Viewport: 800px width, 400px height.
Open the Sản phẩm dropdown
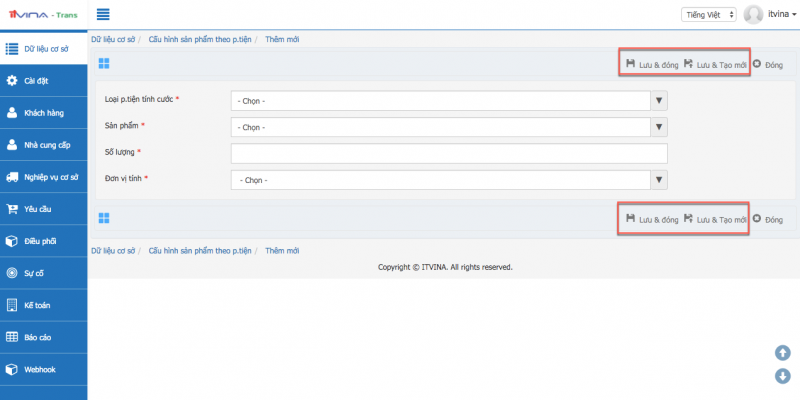(448, 127)
